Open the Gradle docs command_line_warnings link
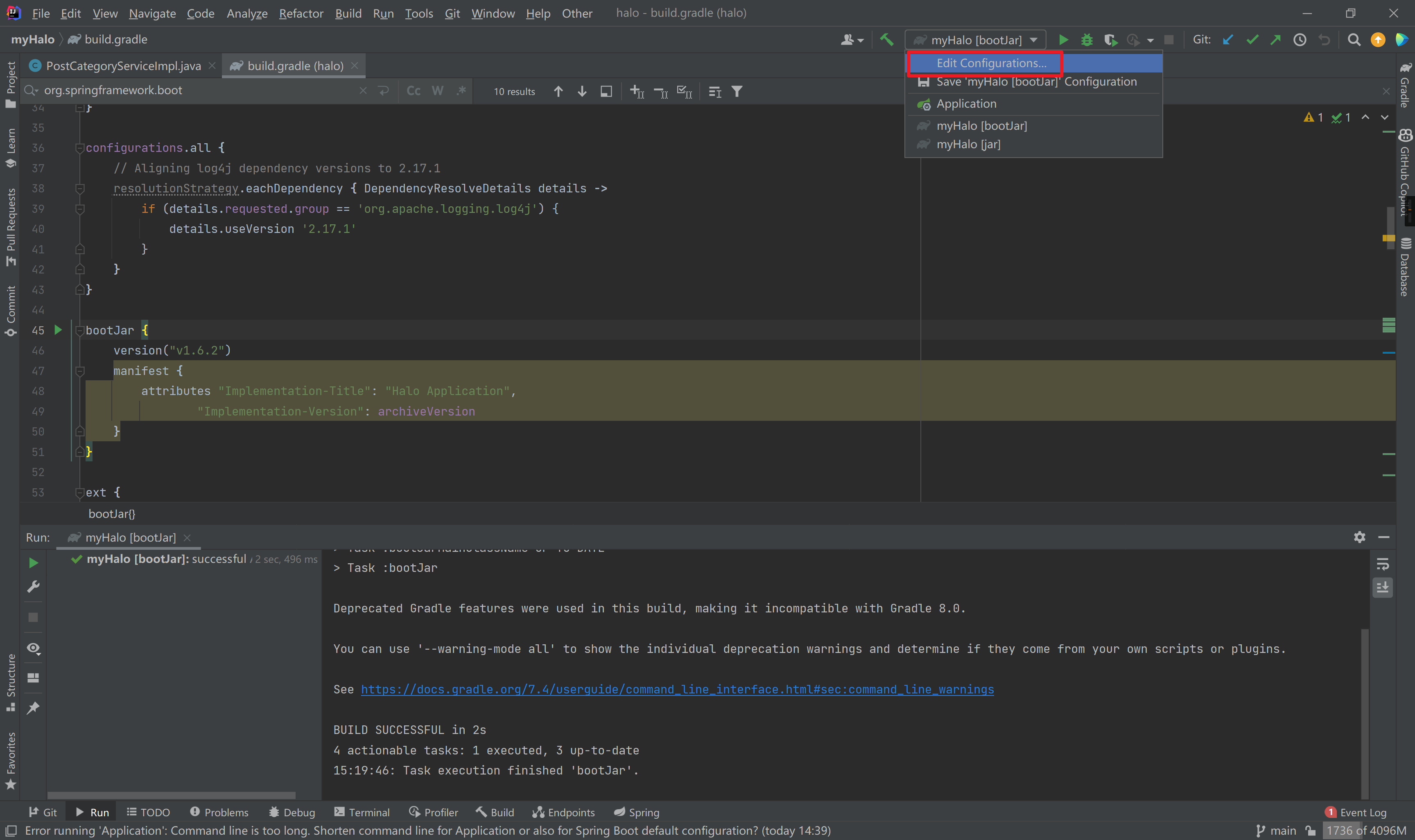This screenshot has width=1415, height=840. tap(677, 689)
